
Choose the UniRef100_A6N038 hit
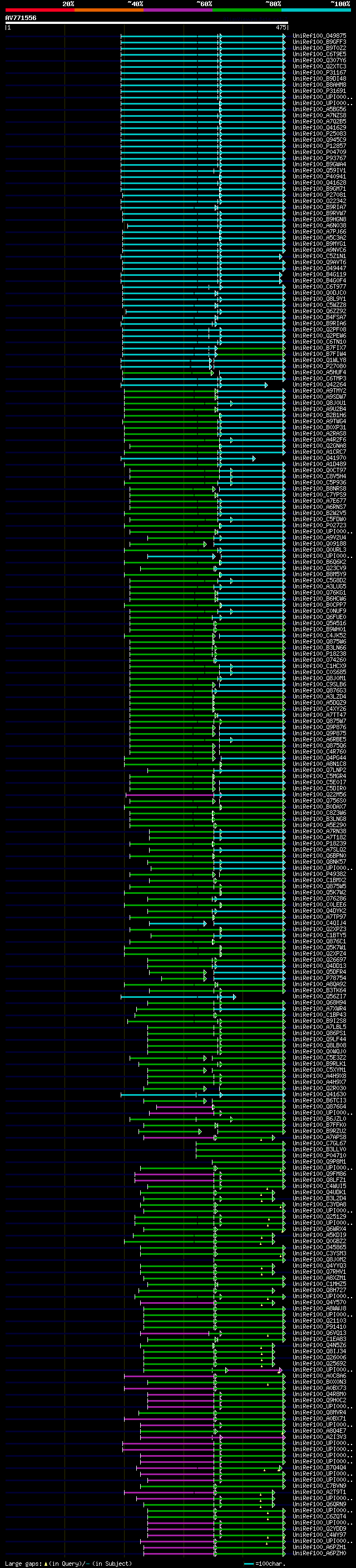coord(319,226)
